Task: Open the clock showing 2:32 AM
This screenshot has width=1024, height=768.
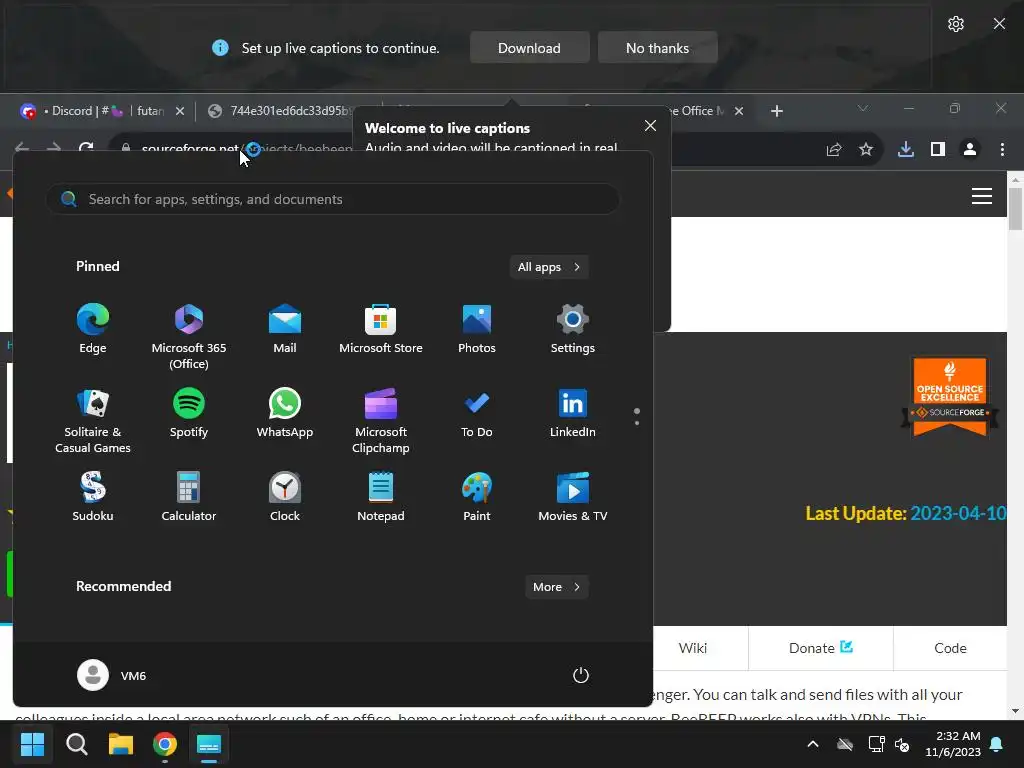Action: click(953, 744)
